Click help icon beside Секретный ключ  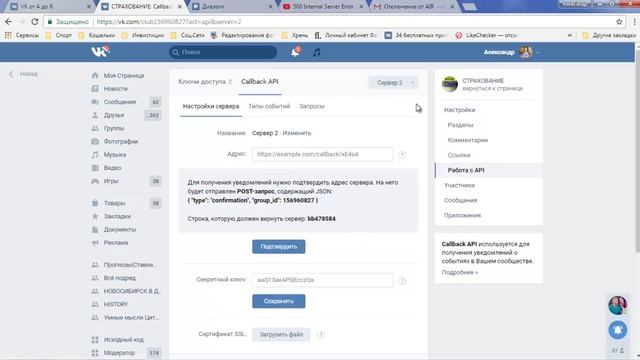(x=402, y=280)
